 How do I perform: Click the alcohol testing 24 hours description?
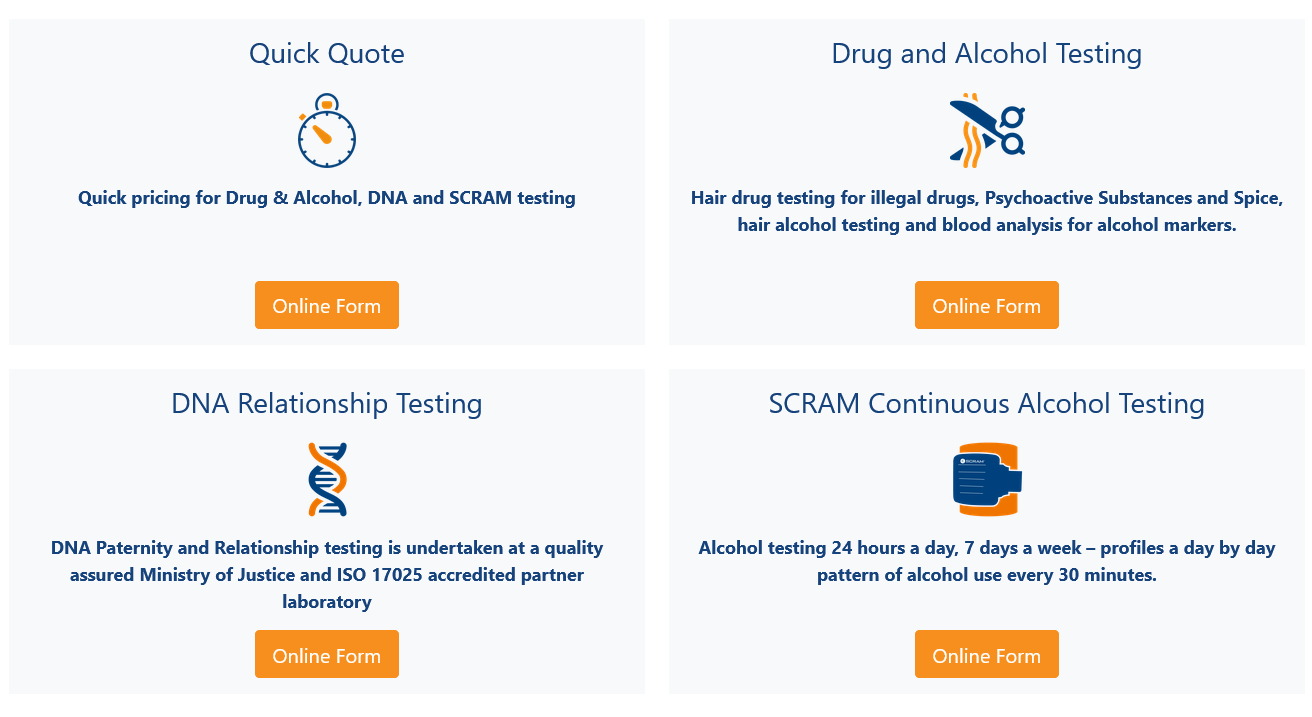coord(986,561)
